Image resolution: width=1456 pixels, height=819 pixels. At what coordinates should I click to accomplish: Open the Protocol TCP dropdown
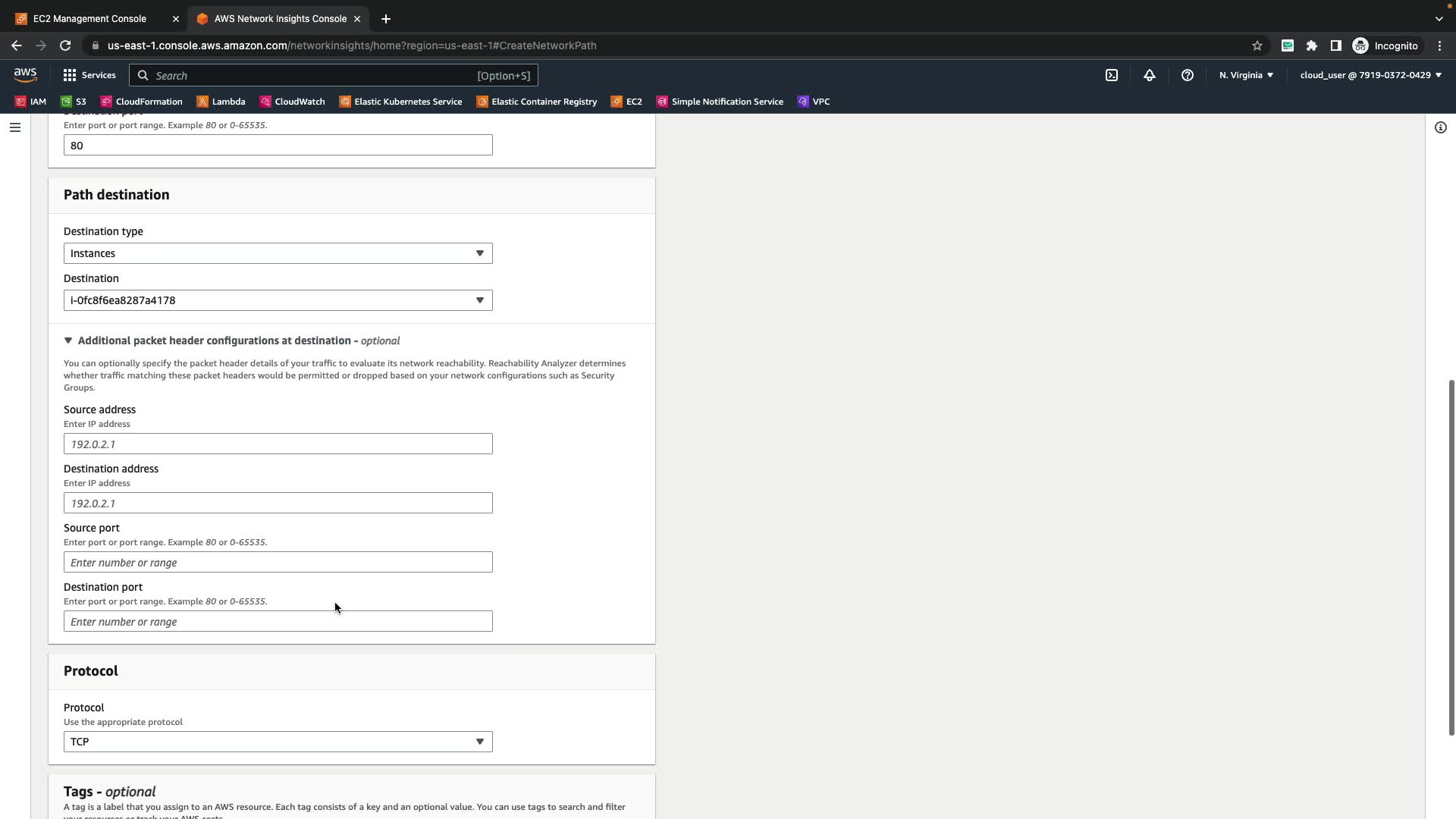278,742
